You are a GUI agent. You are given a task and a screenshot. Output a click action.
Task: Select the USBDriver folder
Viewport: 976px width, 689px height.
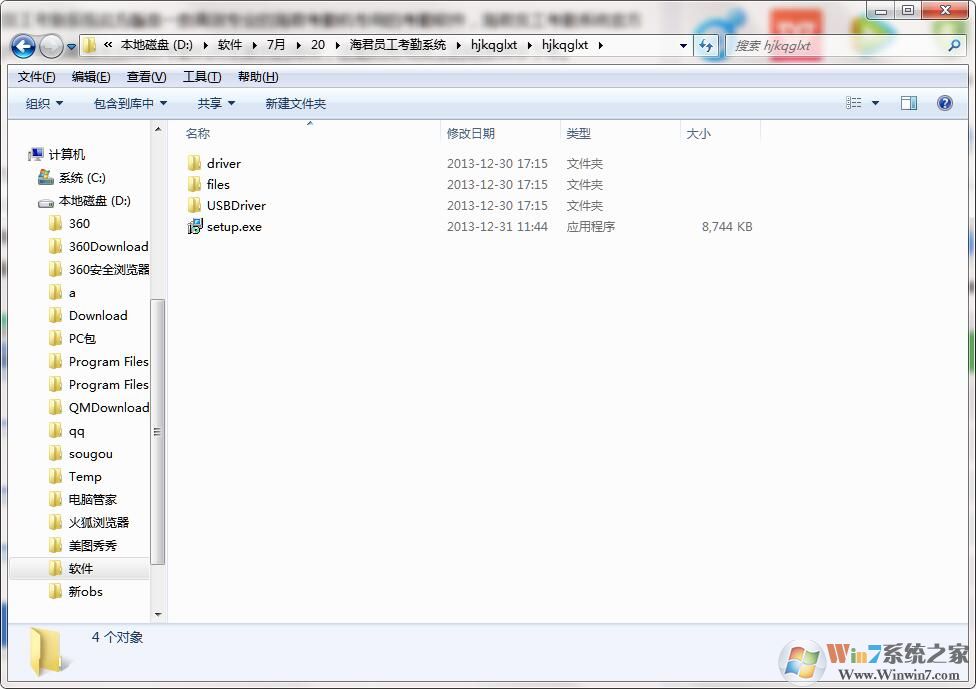236,205
